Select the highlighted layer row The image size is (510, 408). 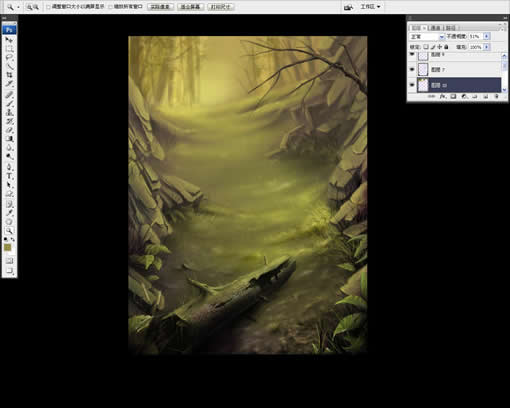coord(459,85)
